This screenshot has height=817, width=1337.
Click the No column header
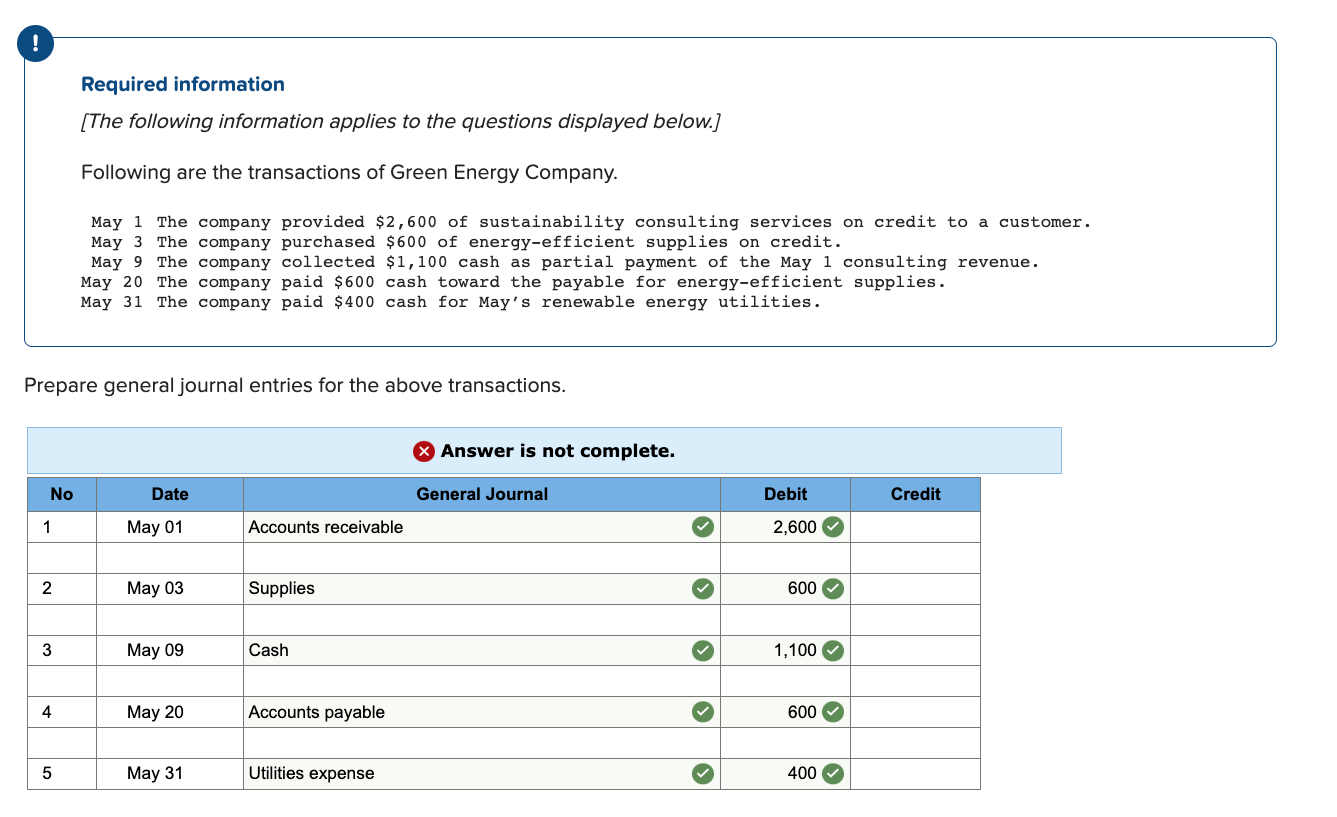62,494
